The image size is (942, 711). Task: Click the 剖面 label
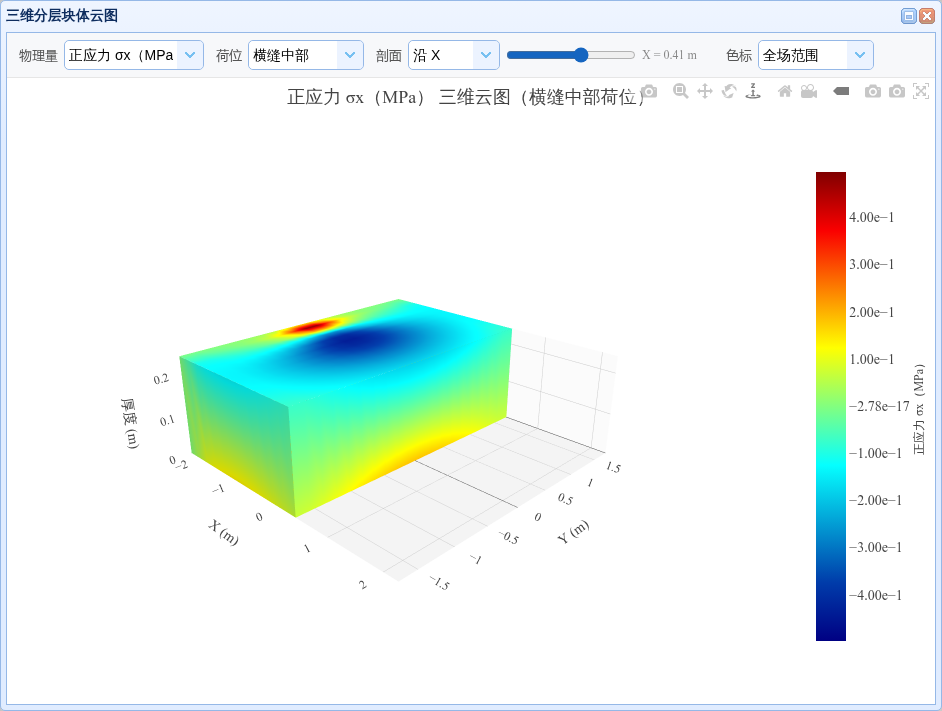[x=389, y=56]
